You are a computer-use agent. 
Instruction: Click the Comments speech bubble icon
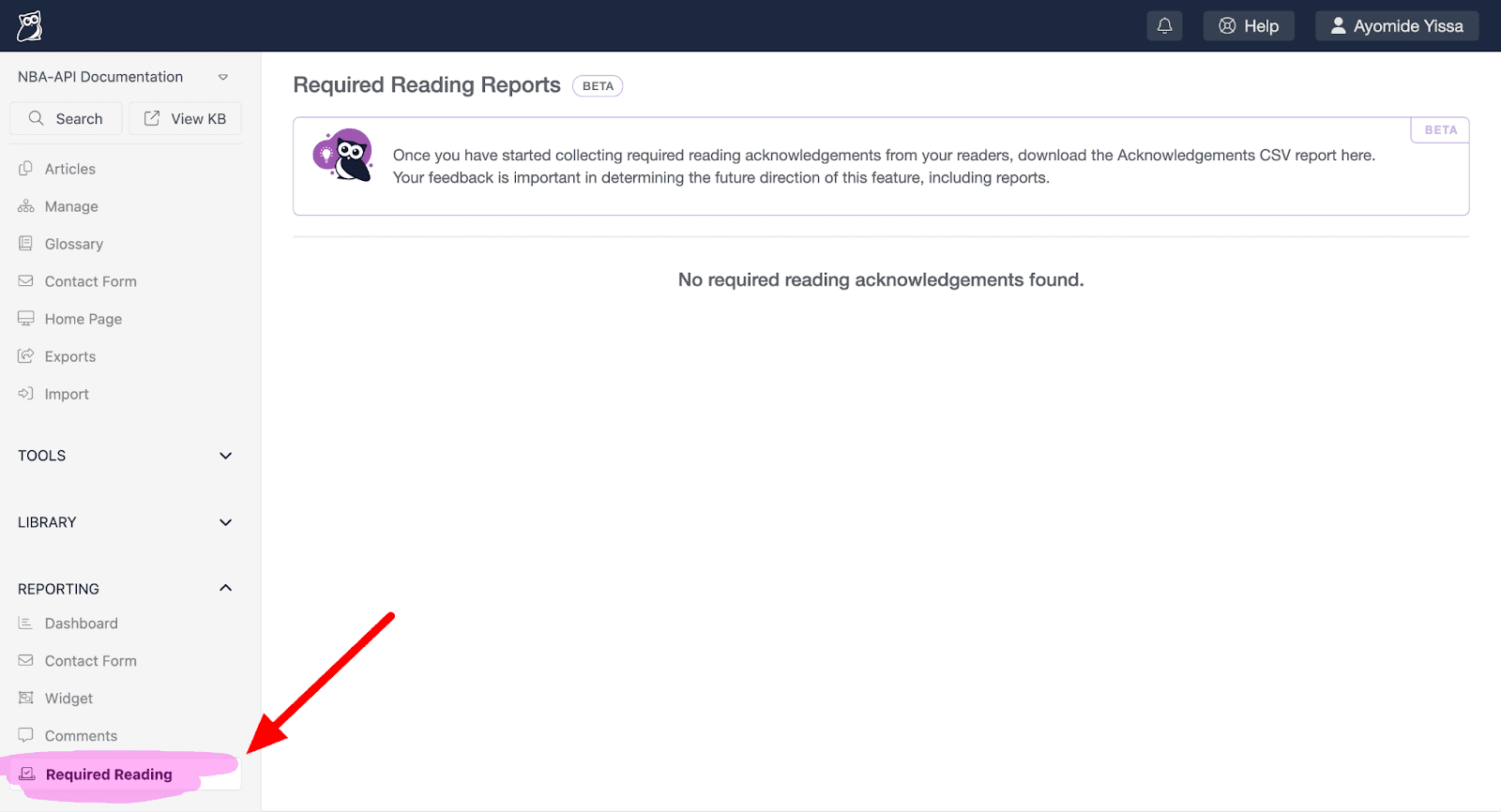tap(26, 736)
